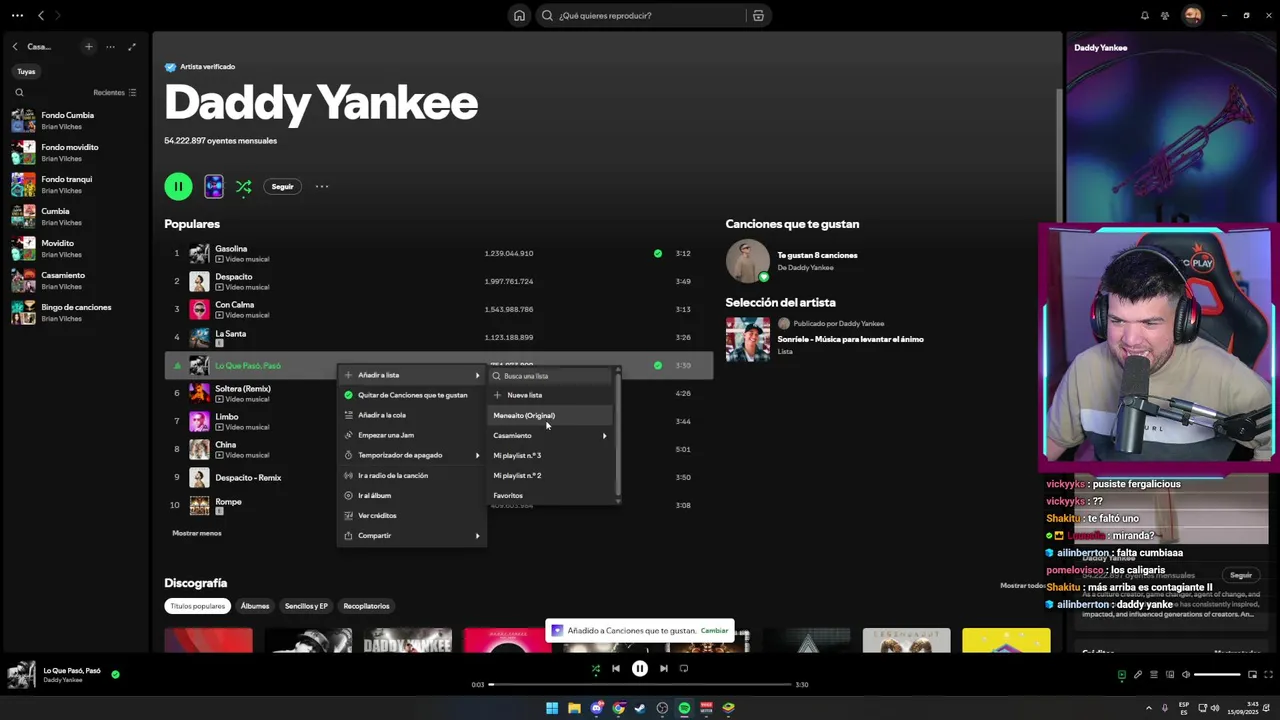
Task: Pause playback in the bottom player bar
Action: [x=640, y=668]
